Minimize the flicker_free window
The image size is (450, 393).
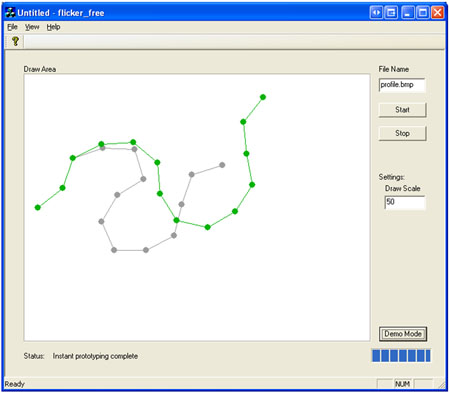(407, 13)
